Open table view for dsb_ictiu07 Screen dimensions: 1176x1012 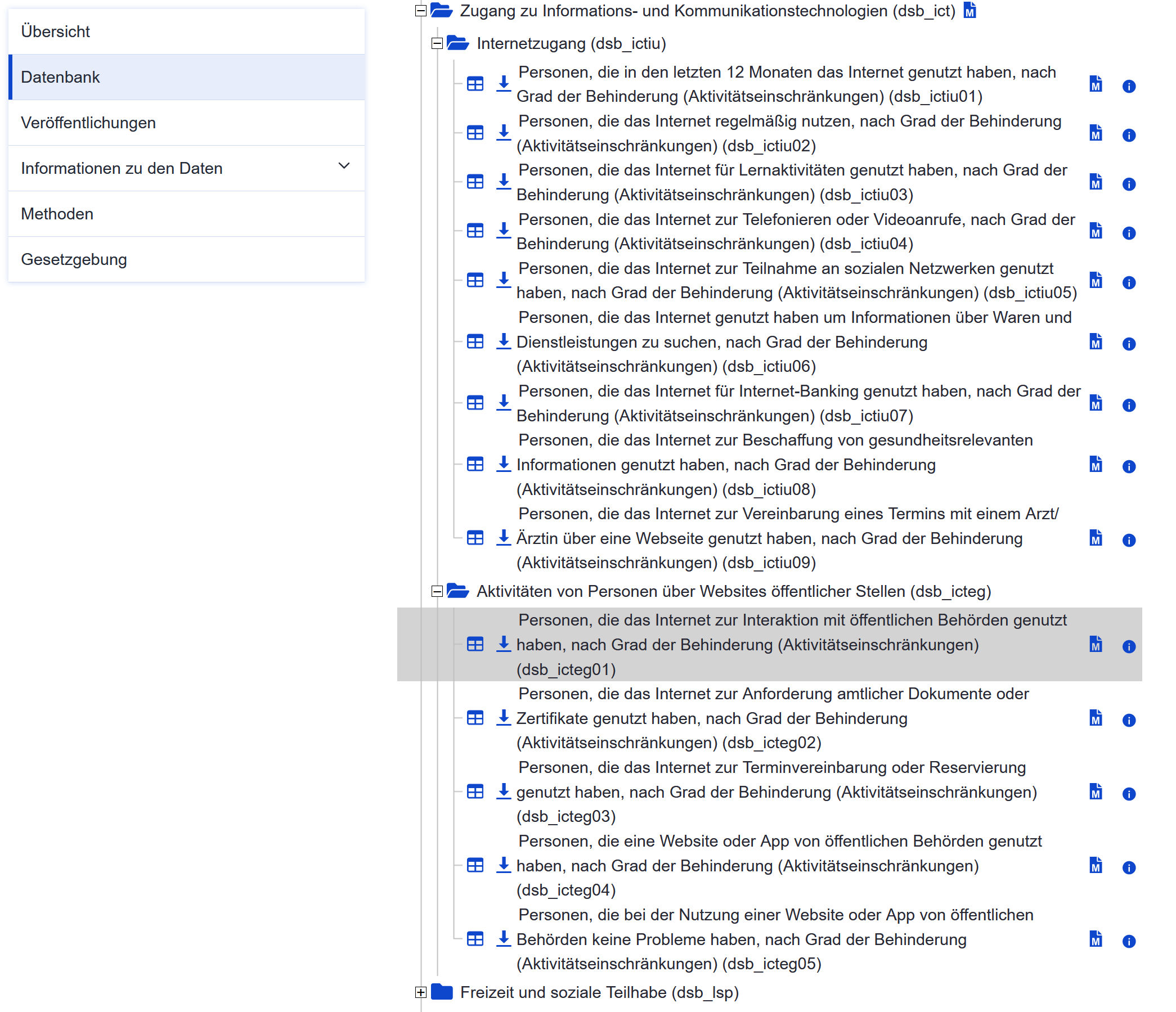click(475, 403)
